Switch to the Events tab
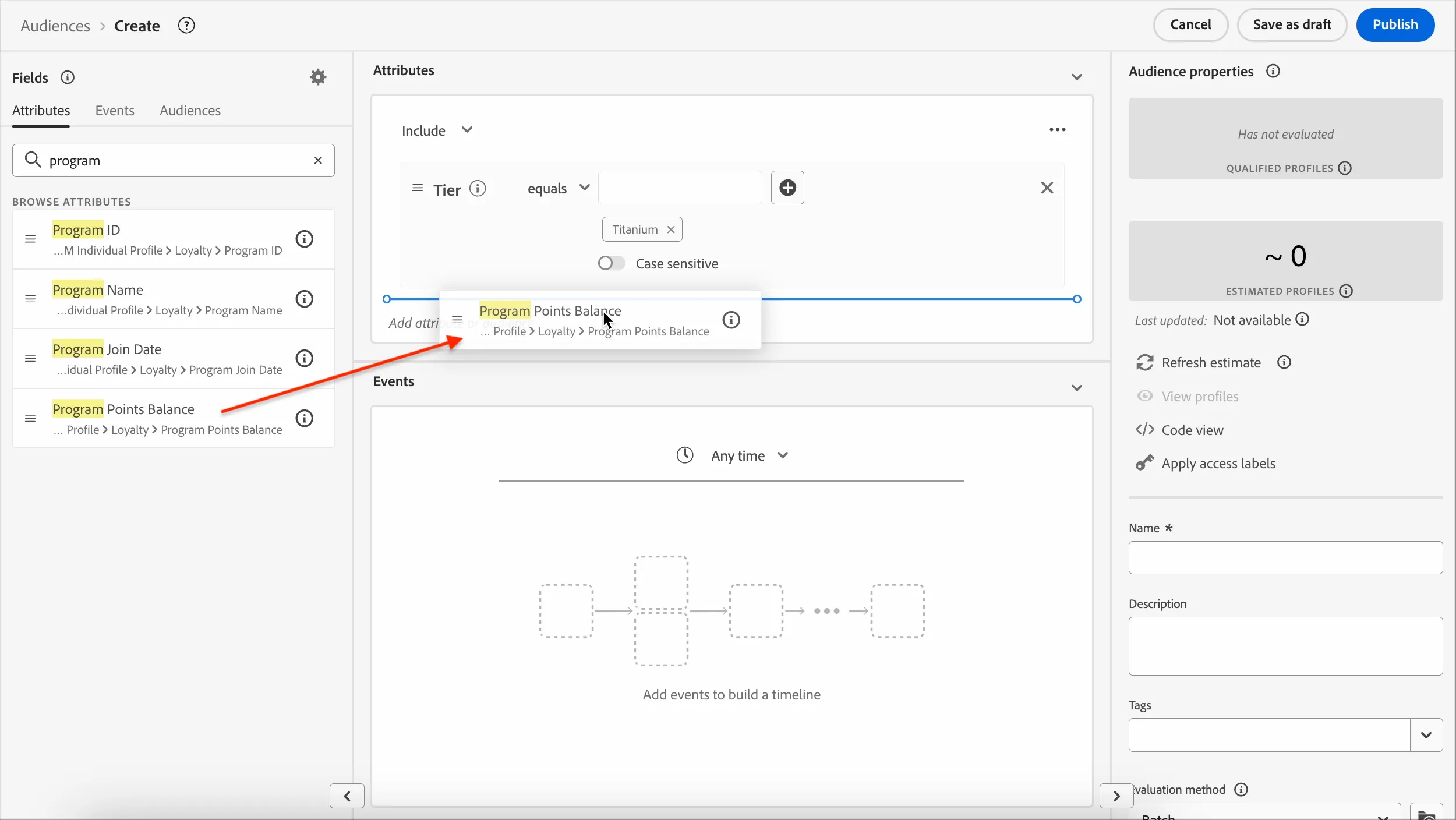The image size is (1456, 820). 115,111
